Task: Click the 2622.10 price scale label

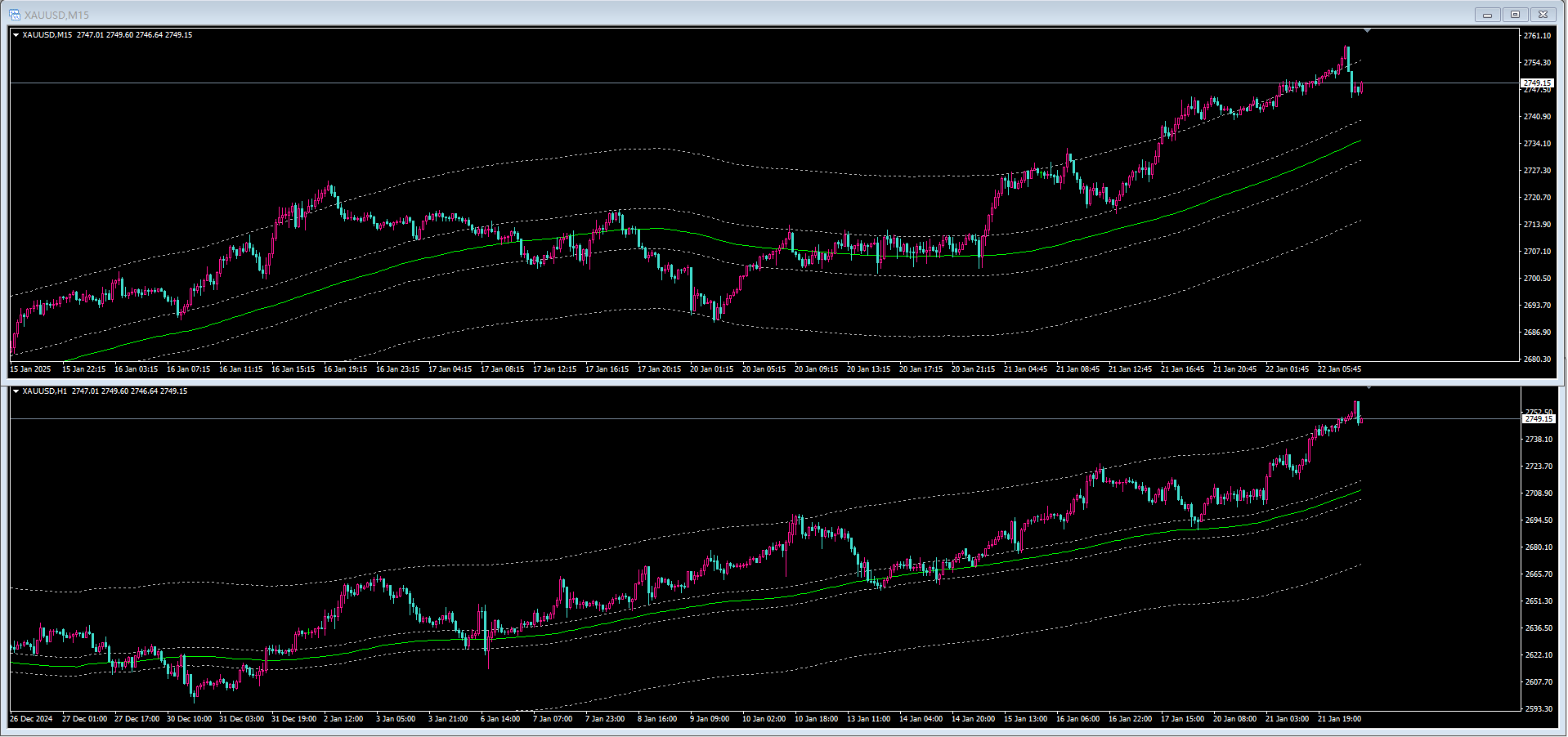Action: pyautogui.click(x=1539, y=655)
